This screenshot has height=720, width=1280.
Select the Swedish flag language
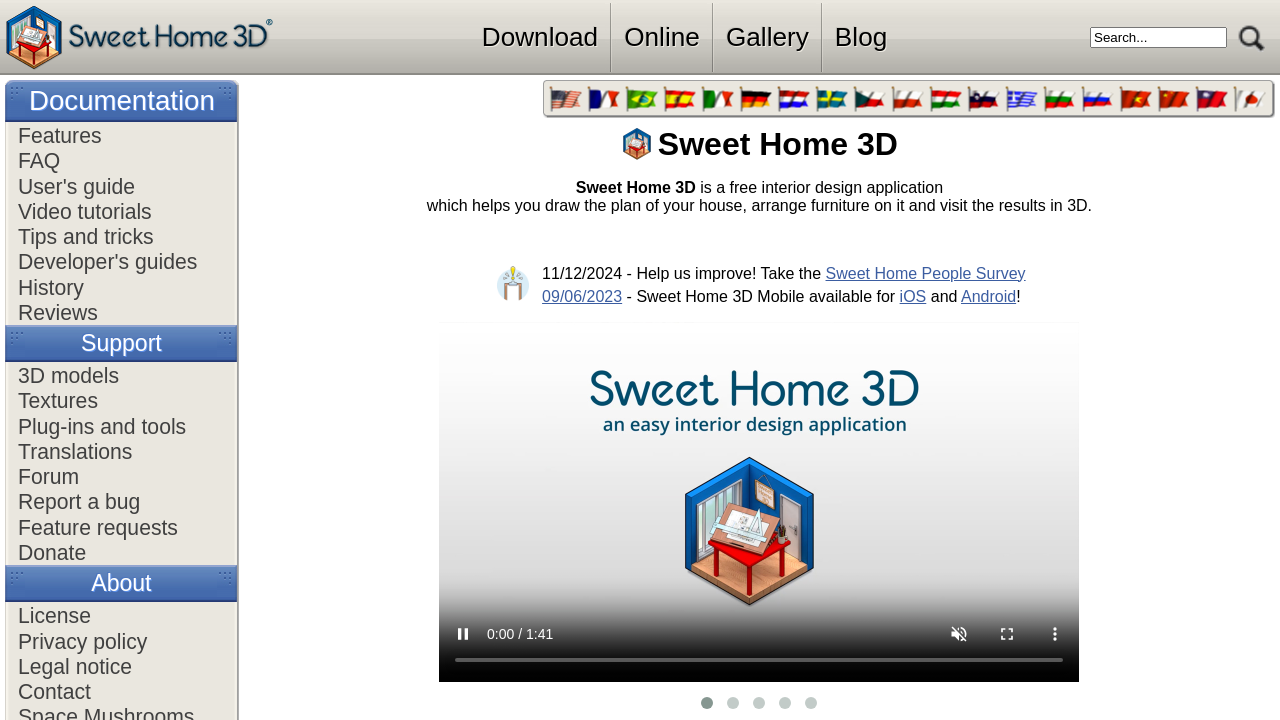pos(832,99)
